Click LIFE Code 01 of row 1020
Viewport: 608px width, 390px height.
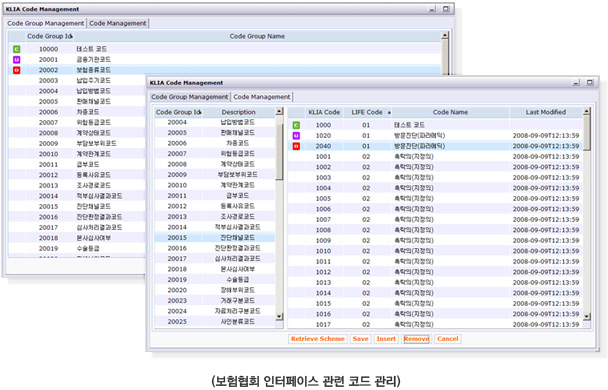click(366, 136)
